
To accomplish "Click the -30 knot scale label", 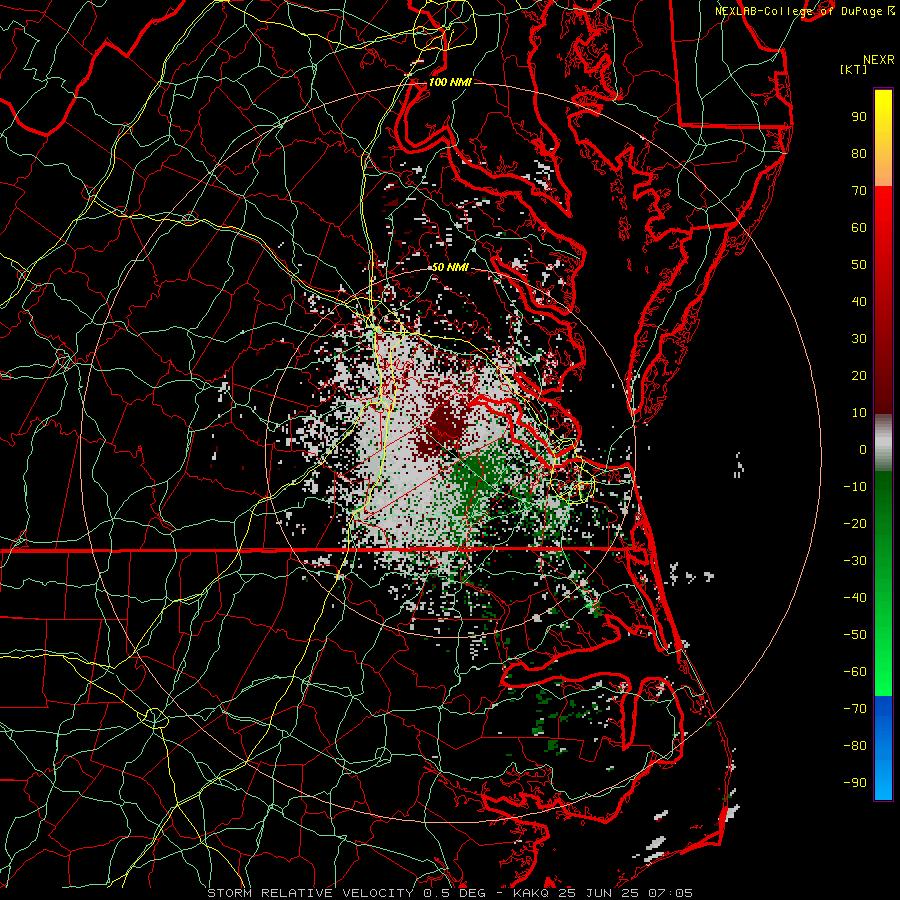I will (855, 561).
